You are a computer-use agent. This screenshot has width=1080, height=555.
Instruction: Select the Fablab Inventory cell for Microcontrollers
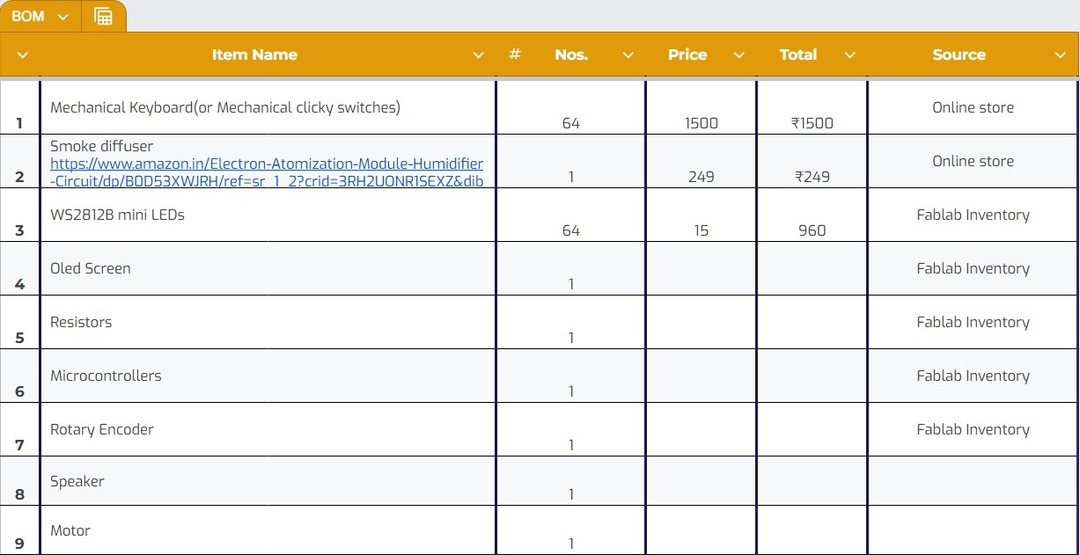(x=973, y=376)
